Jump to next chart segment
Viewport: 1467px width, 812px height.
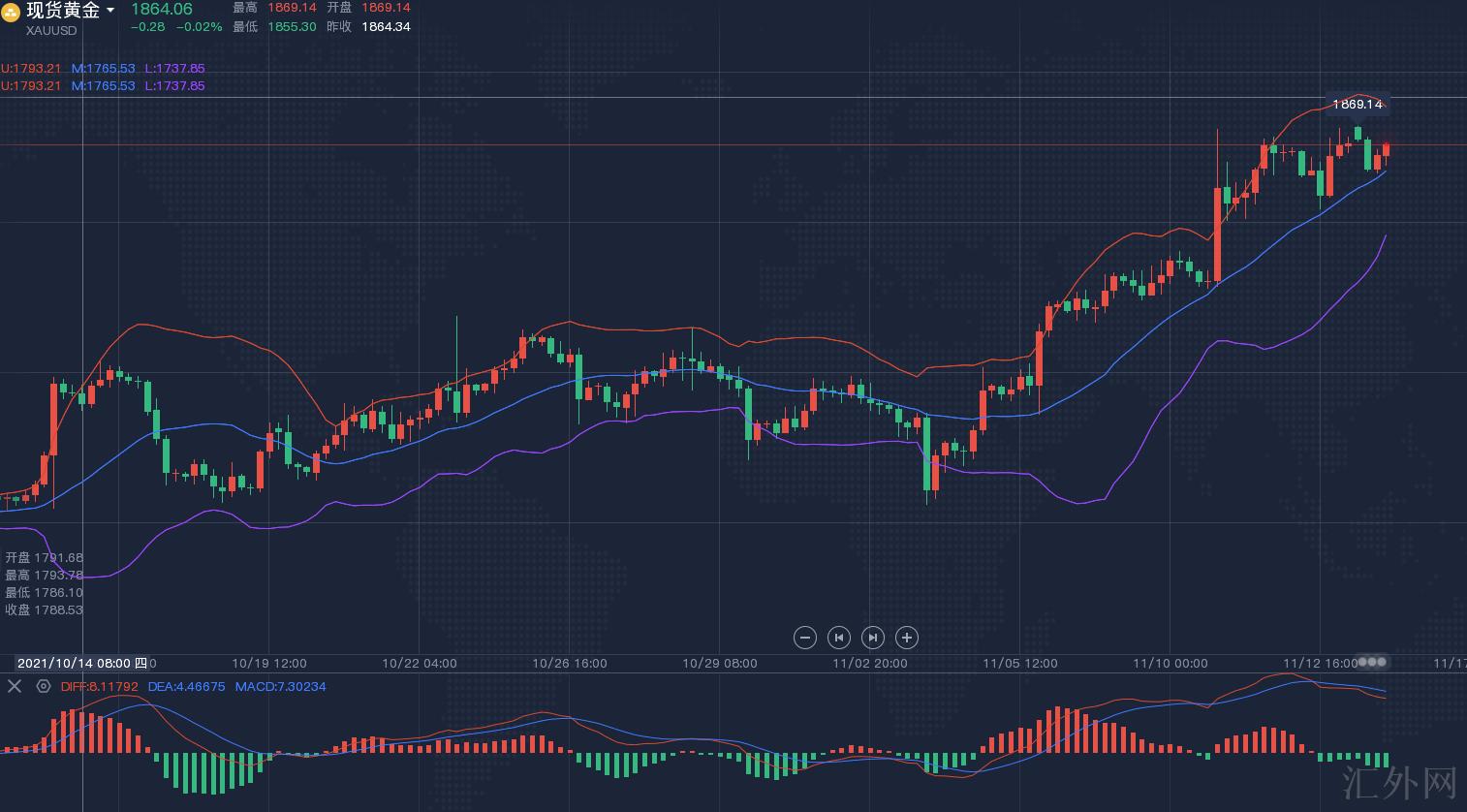point(873,638)
